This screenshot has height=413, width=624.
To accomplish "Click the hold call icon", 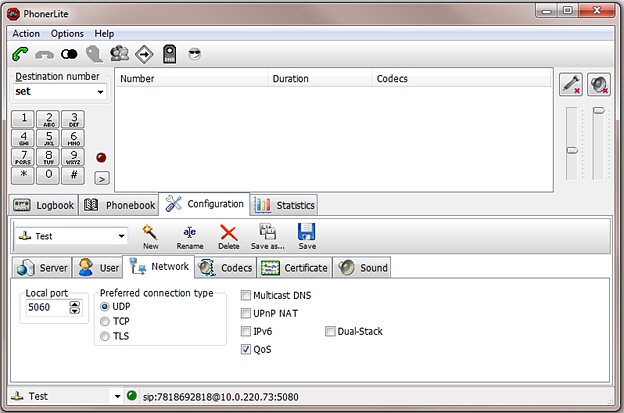I will click(69, 54).
